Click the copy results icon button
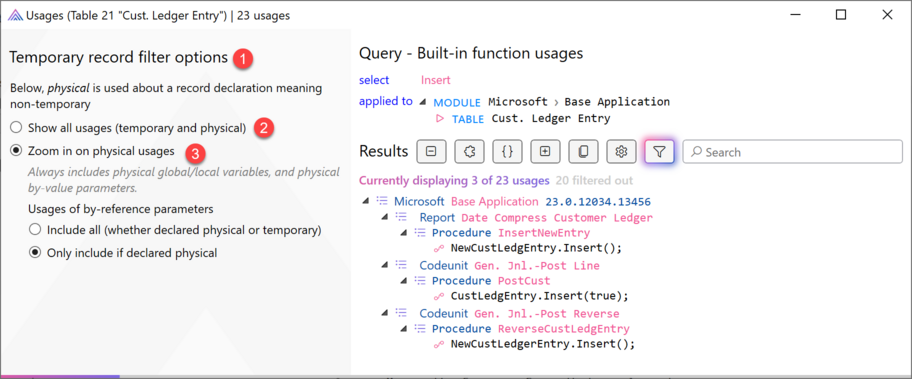This screenshot has height=379, width=912. coord(583,152)
